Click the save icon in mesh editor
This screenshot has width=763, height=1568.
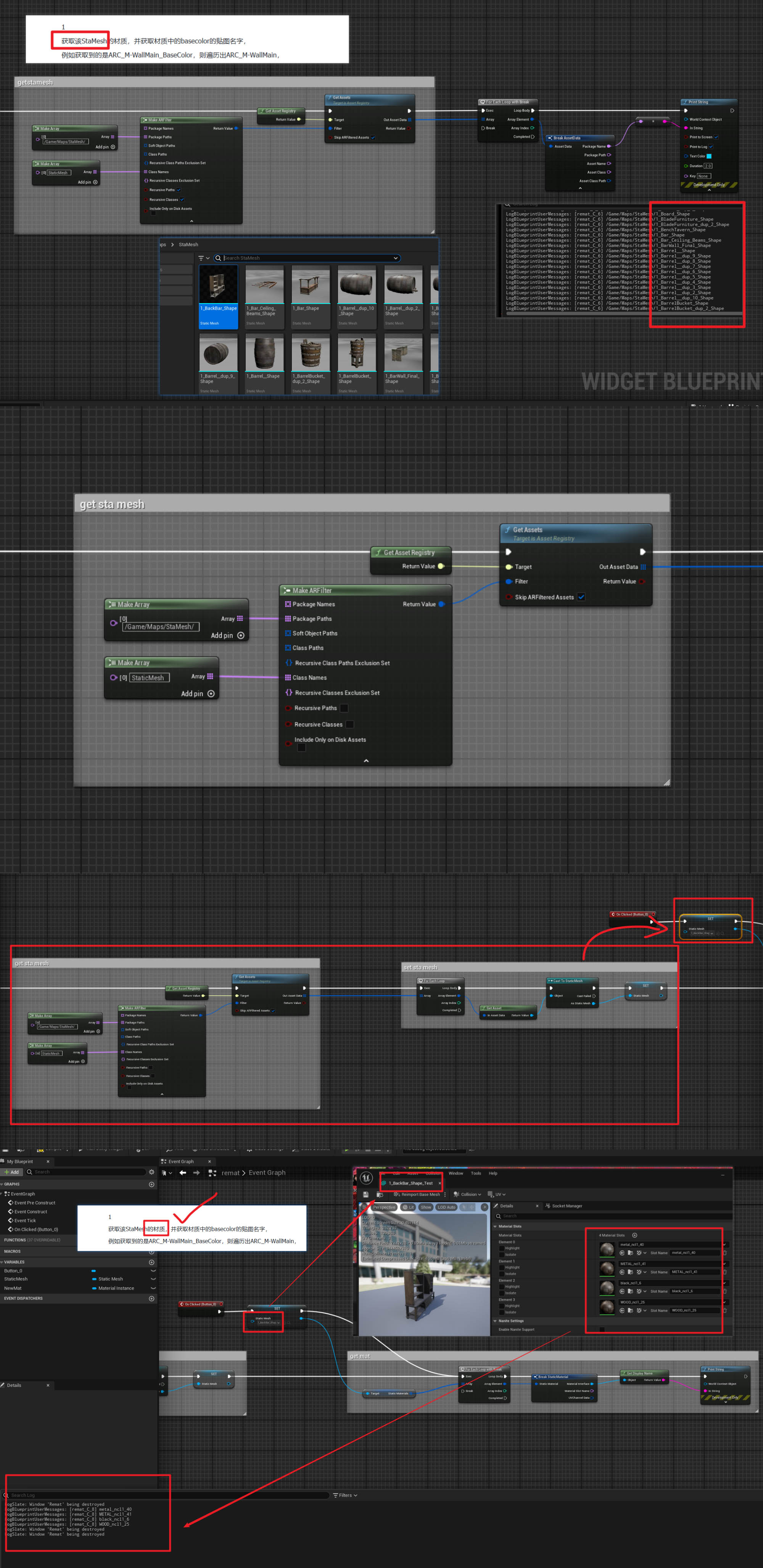[365, 1194]
